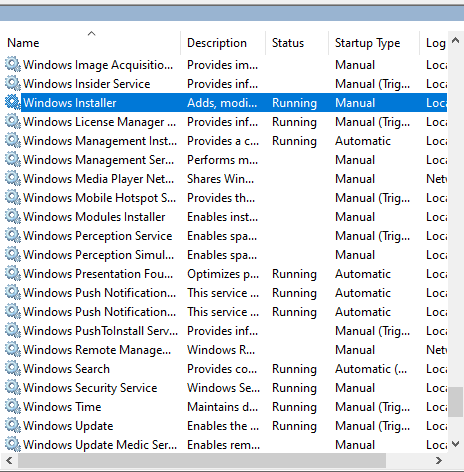
Task: Select the Windows Perception Service name
Action: coord(98,236)
